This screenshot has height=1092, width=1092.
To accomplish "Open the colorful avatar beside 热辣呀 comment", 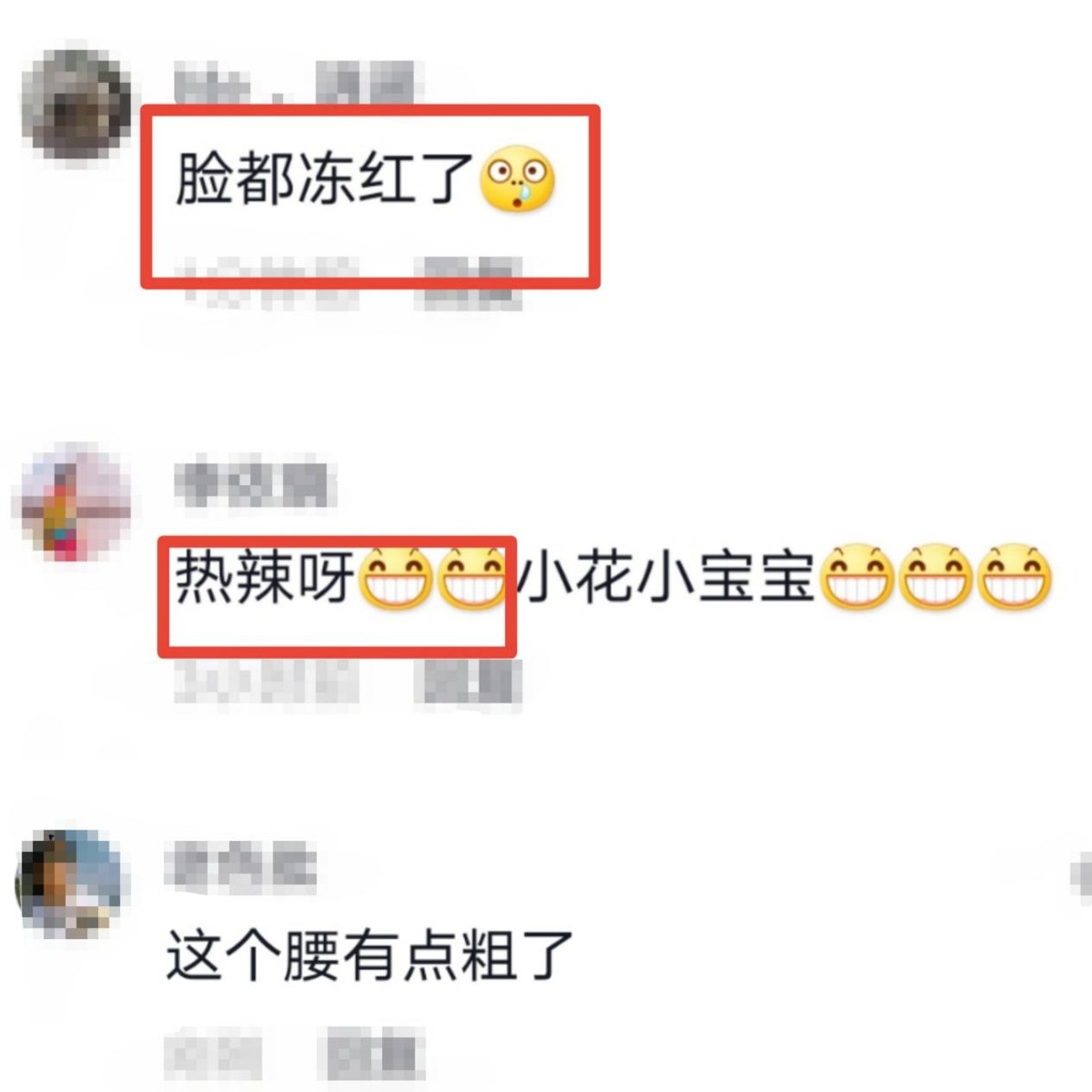I will (x=73, y=501).
